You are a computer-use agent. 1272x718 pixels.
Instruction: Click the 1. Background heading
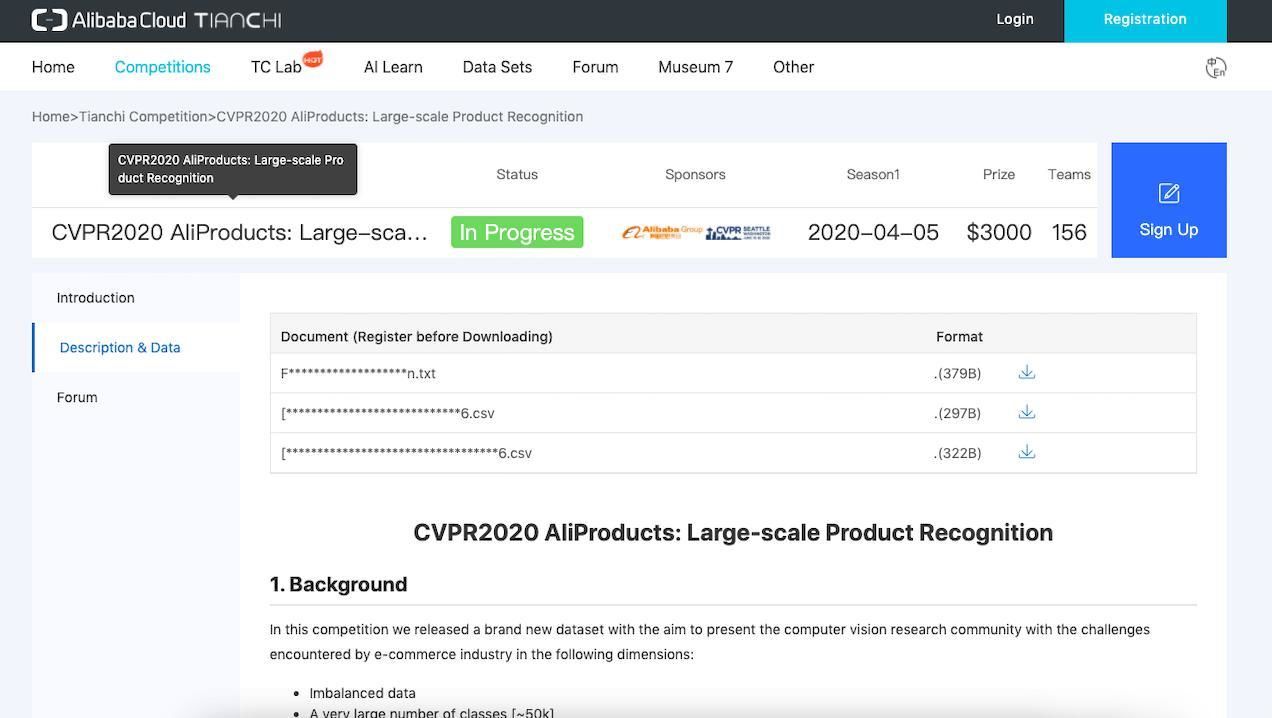click(x=338, y=584)
